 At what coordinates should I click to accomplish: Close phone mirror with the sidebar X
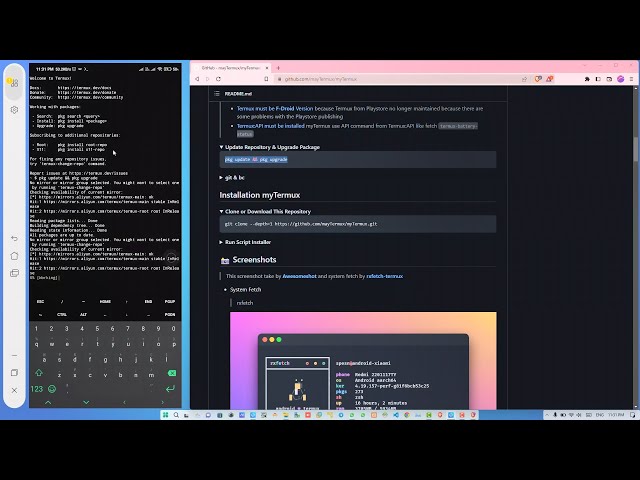(x=14, y=390)
